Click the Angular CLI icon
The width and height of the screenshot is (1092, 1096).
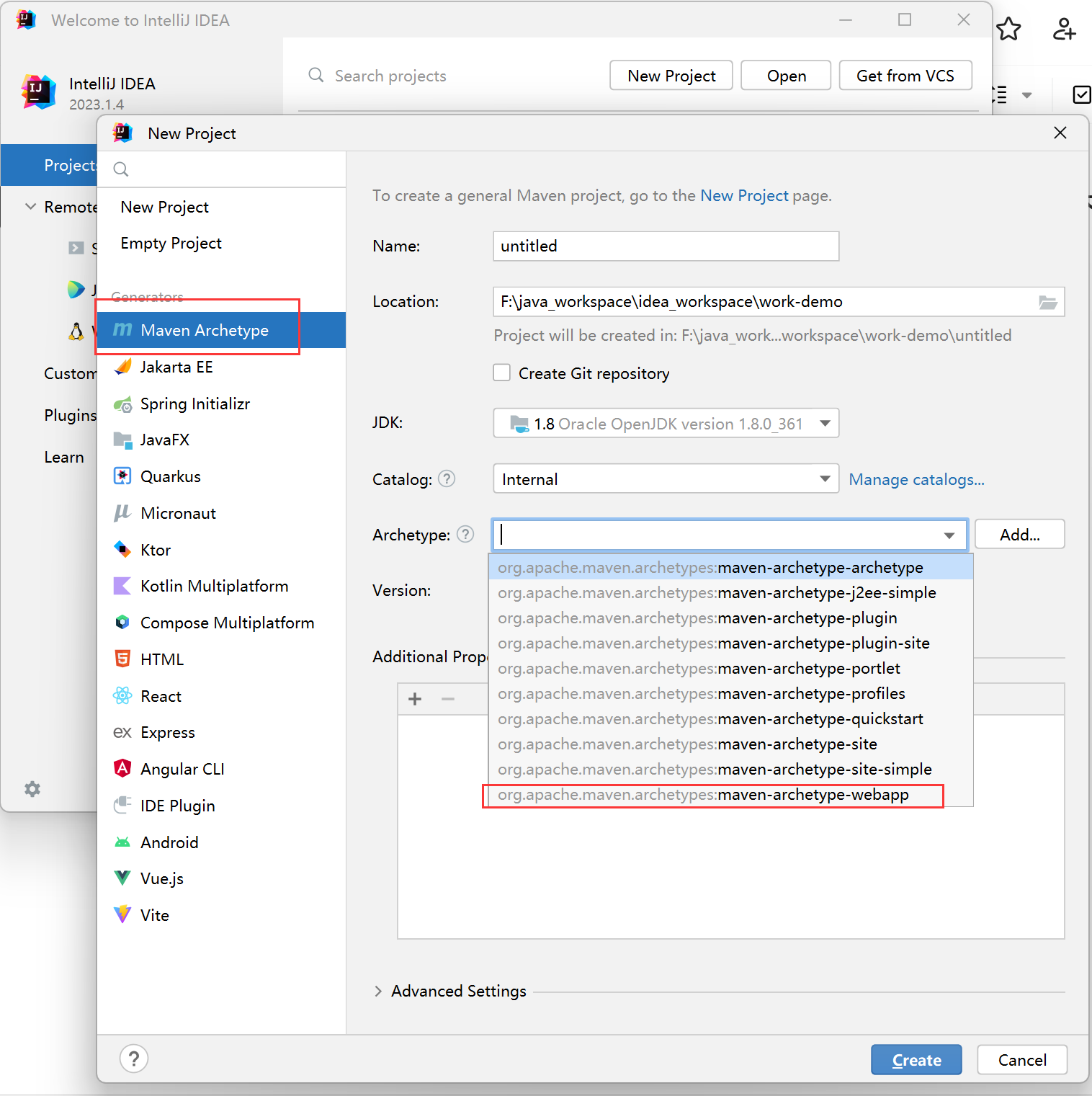pos(123,769)
